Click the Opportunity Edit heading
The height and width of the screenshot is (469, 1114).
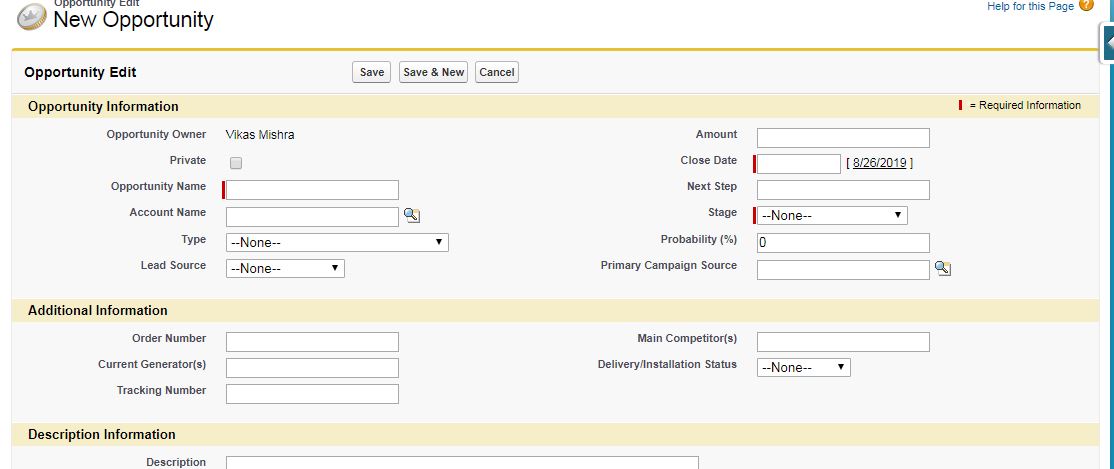[x=80, y=72]
